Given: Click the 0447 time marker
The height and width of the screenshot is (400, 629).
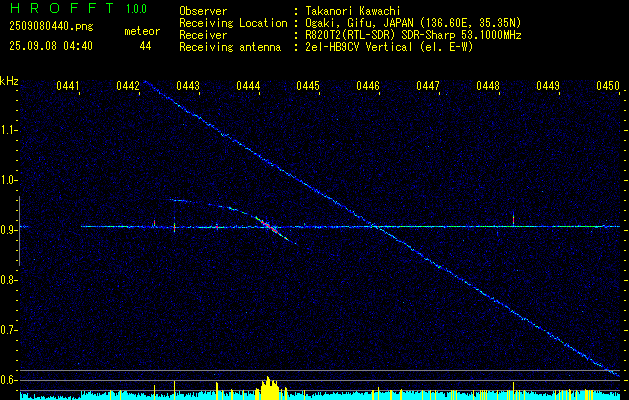Looking at the screenshot, I should click(428, 86).
